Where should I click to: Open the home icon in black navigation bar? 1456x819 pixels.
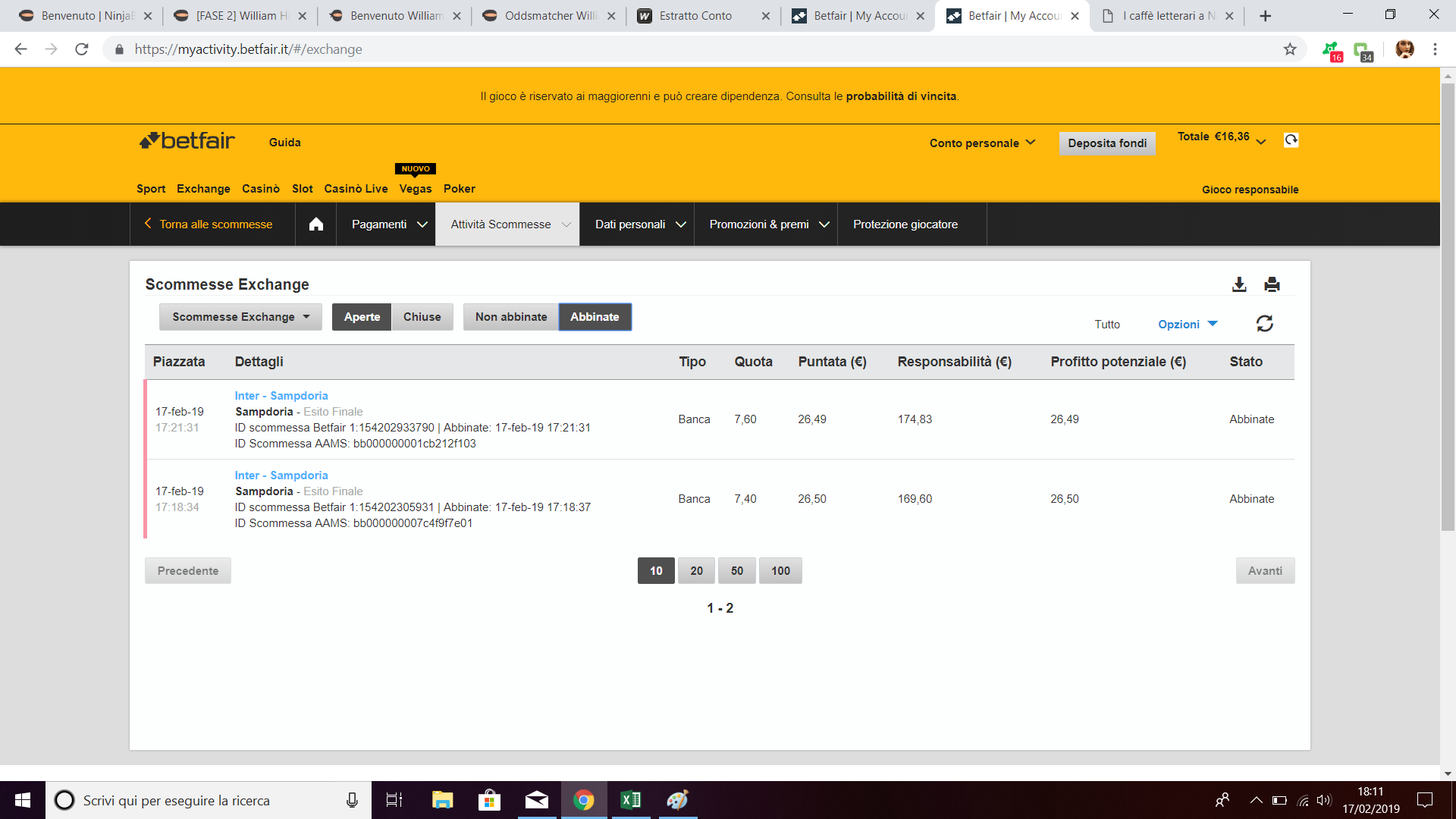316,224
